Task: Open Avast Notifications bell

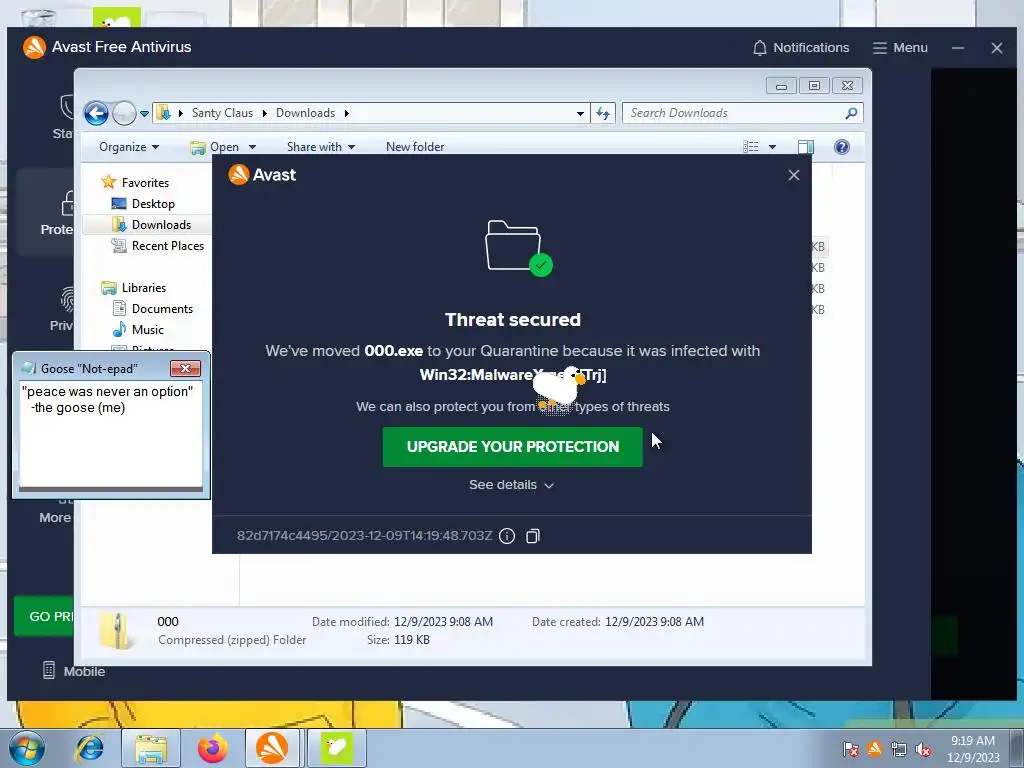Action: (x=801, y=48)
